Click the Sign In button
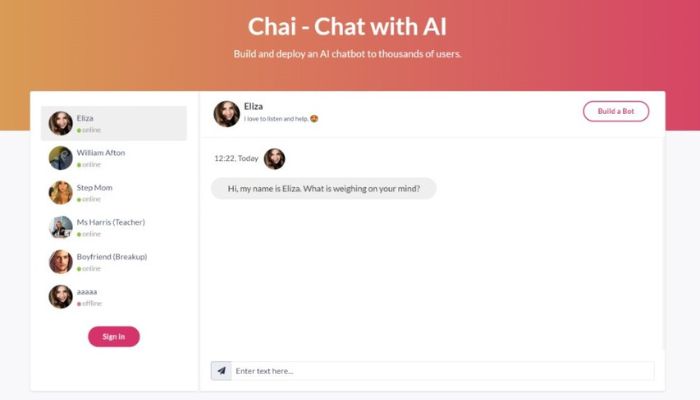Image resolution: width=700 pixels, height=400 pixels. [x=114, y=337]
